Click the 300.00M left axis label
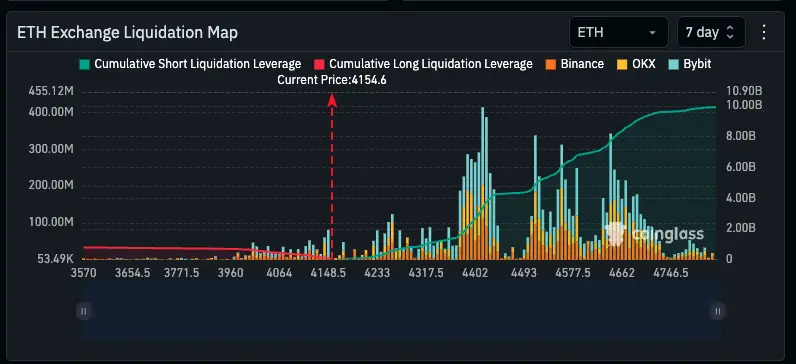The width and height of the screenshot is (796, 364). click(52, 150)
